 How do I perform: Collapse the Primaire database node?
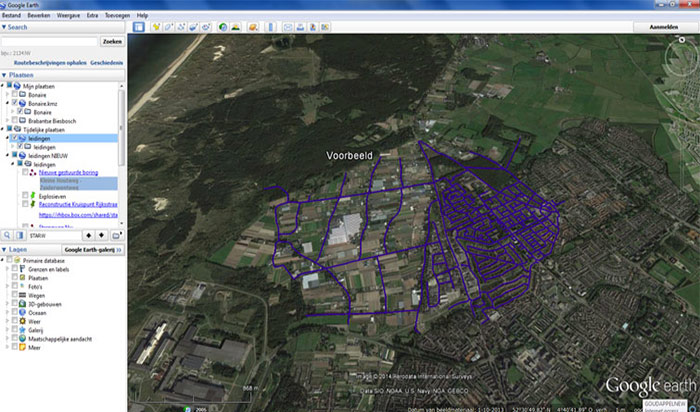point(2,260)
